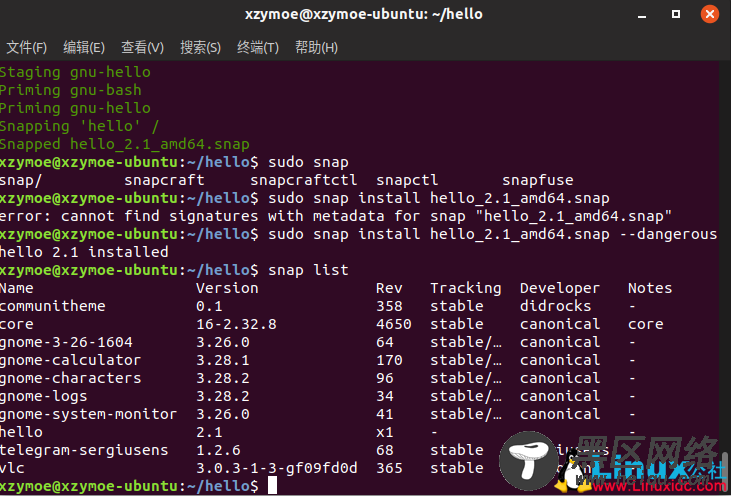Click the line 'Priming gnu-bash'

coord(70,90)
